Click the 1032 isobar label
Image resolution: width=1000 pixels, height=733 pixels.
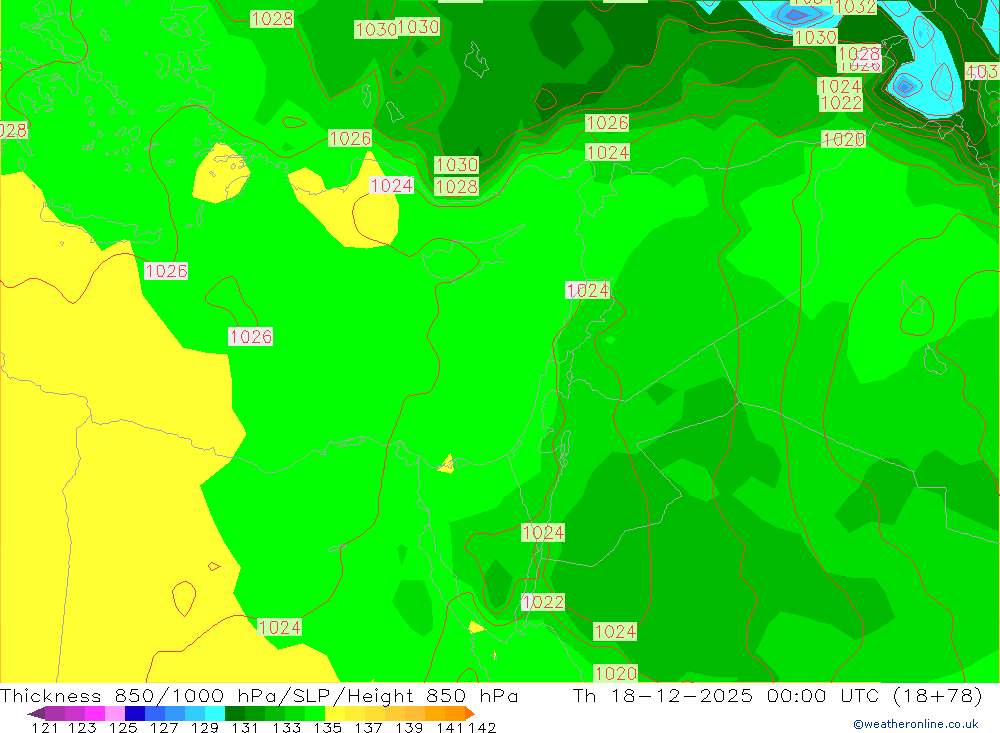855,6
